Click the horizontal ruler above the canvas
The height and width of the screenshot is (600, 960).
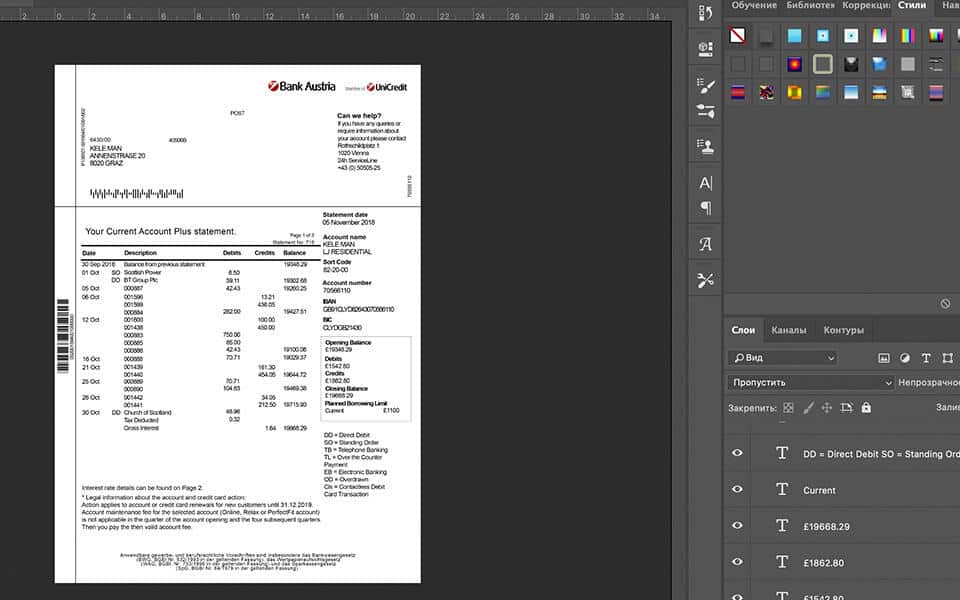pos(336,14)
